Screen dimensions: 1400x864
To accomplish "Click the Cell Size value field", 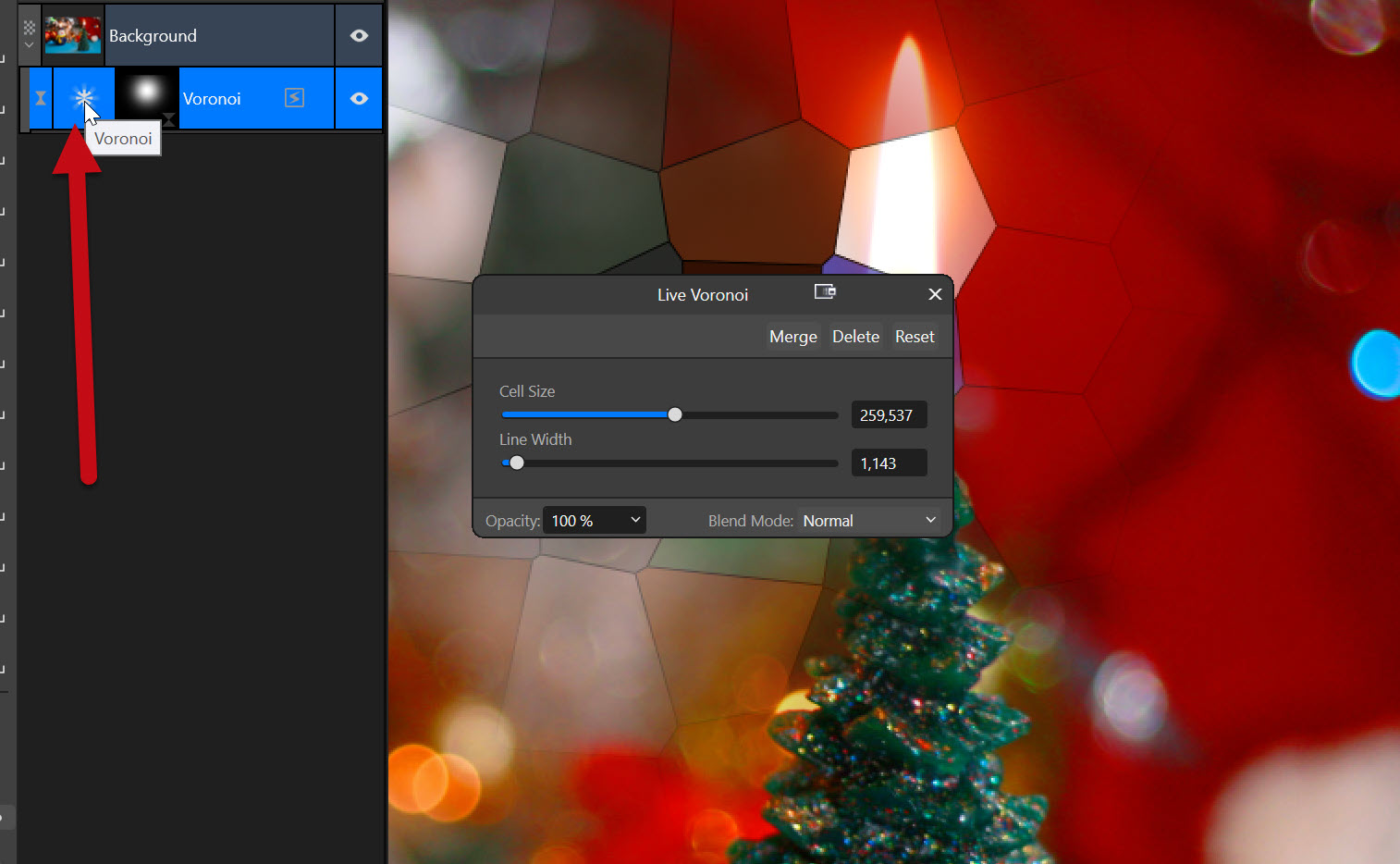I will (888, 415).
